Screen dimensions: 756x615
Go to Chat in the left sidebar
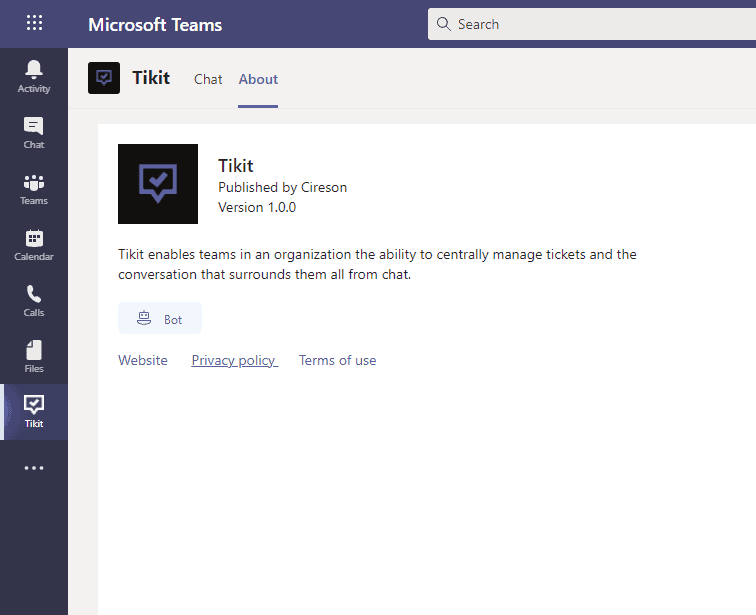[34, 133]
